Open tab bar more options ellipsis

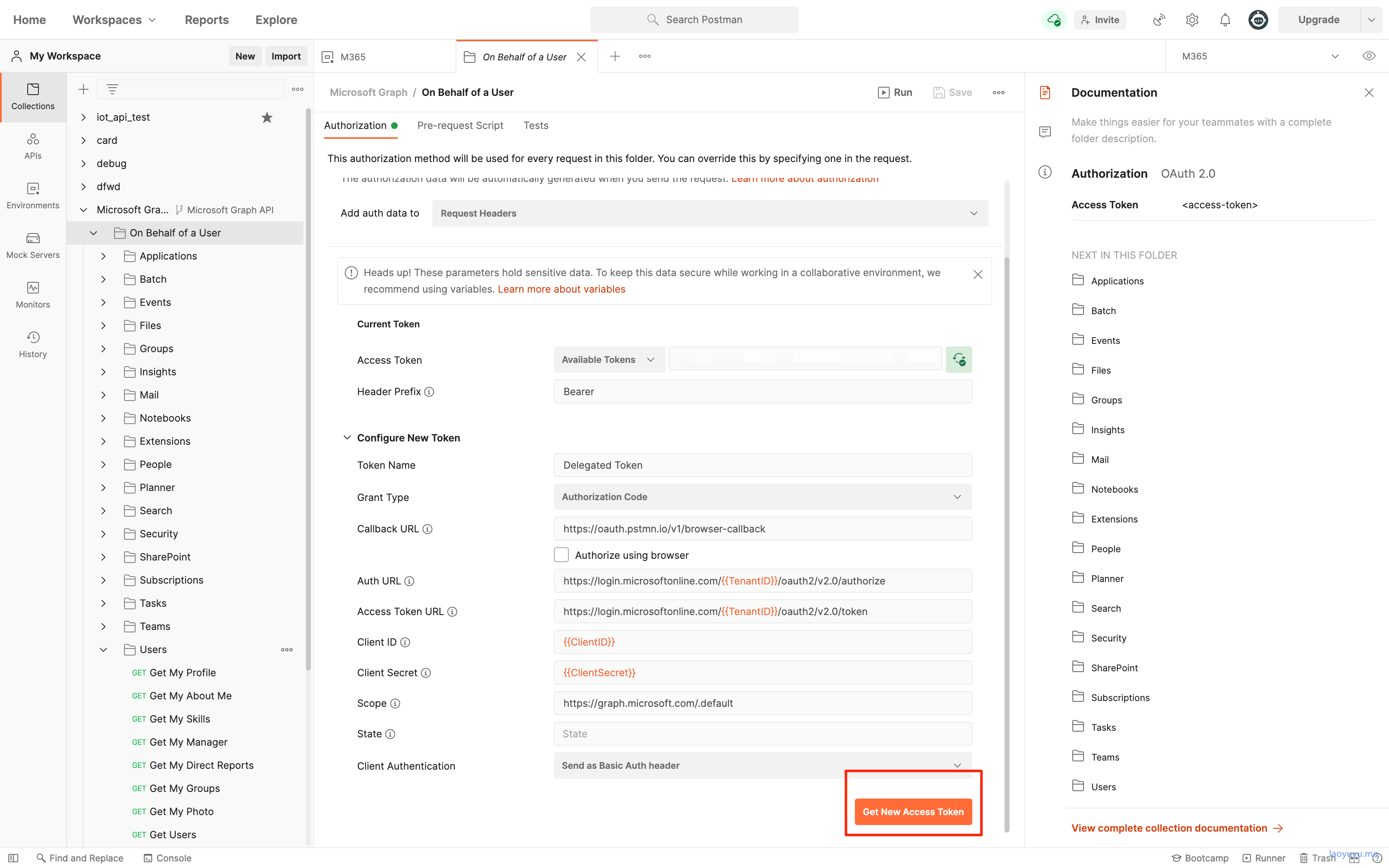click(644, 56)
